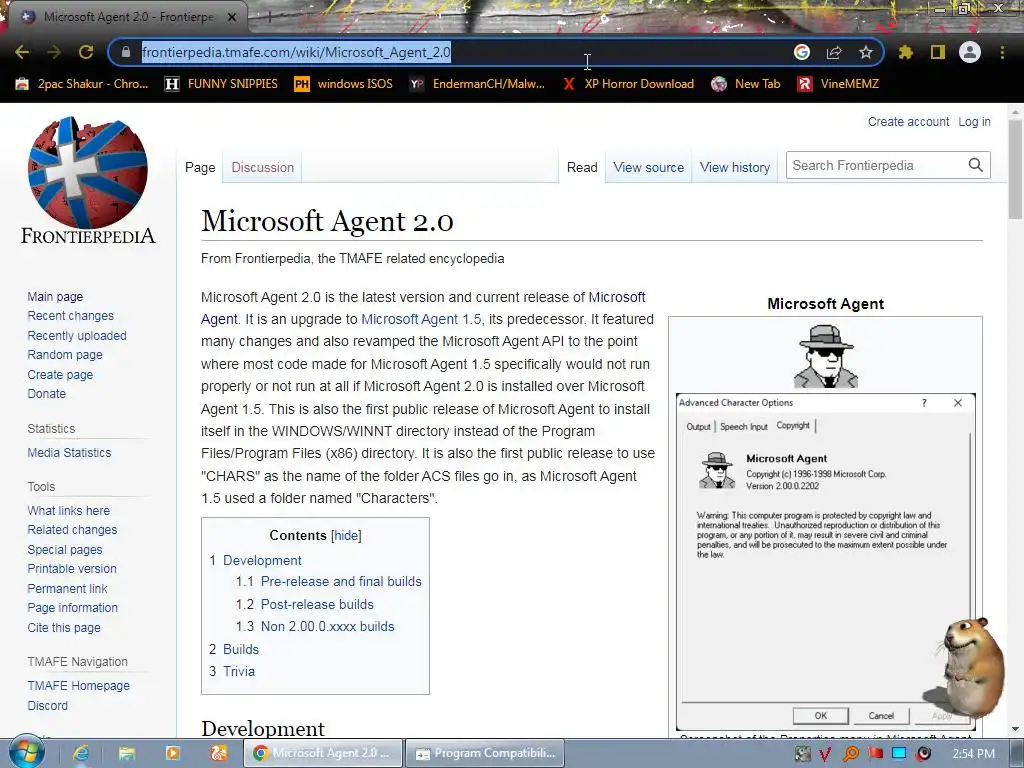Follow the Microsoft Agent 1.5 article link

click(x=421, y=319)
